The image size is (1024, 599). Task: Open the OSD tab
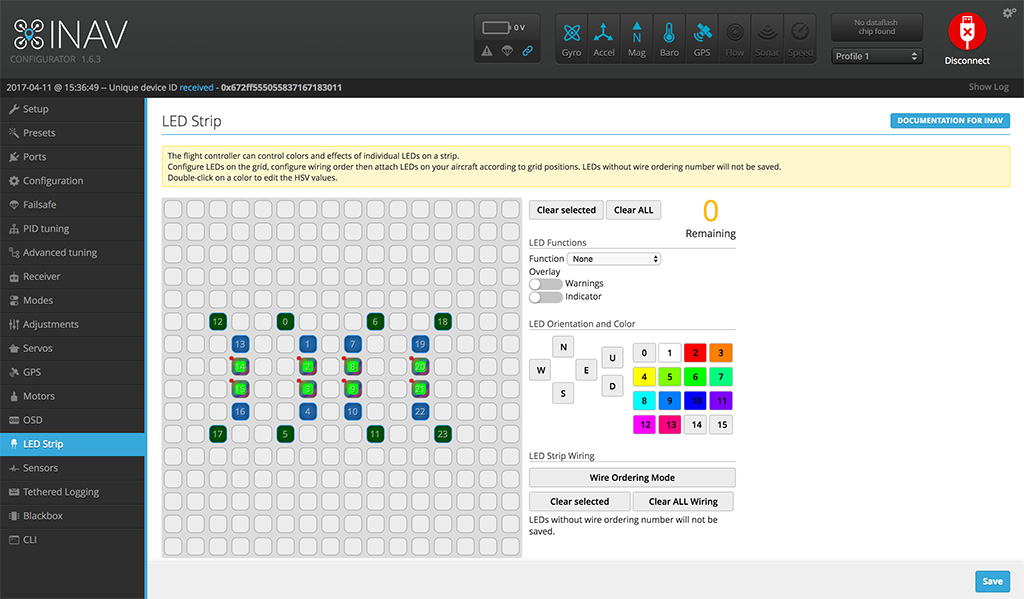[x=72, y=420]
